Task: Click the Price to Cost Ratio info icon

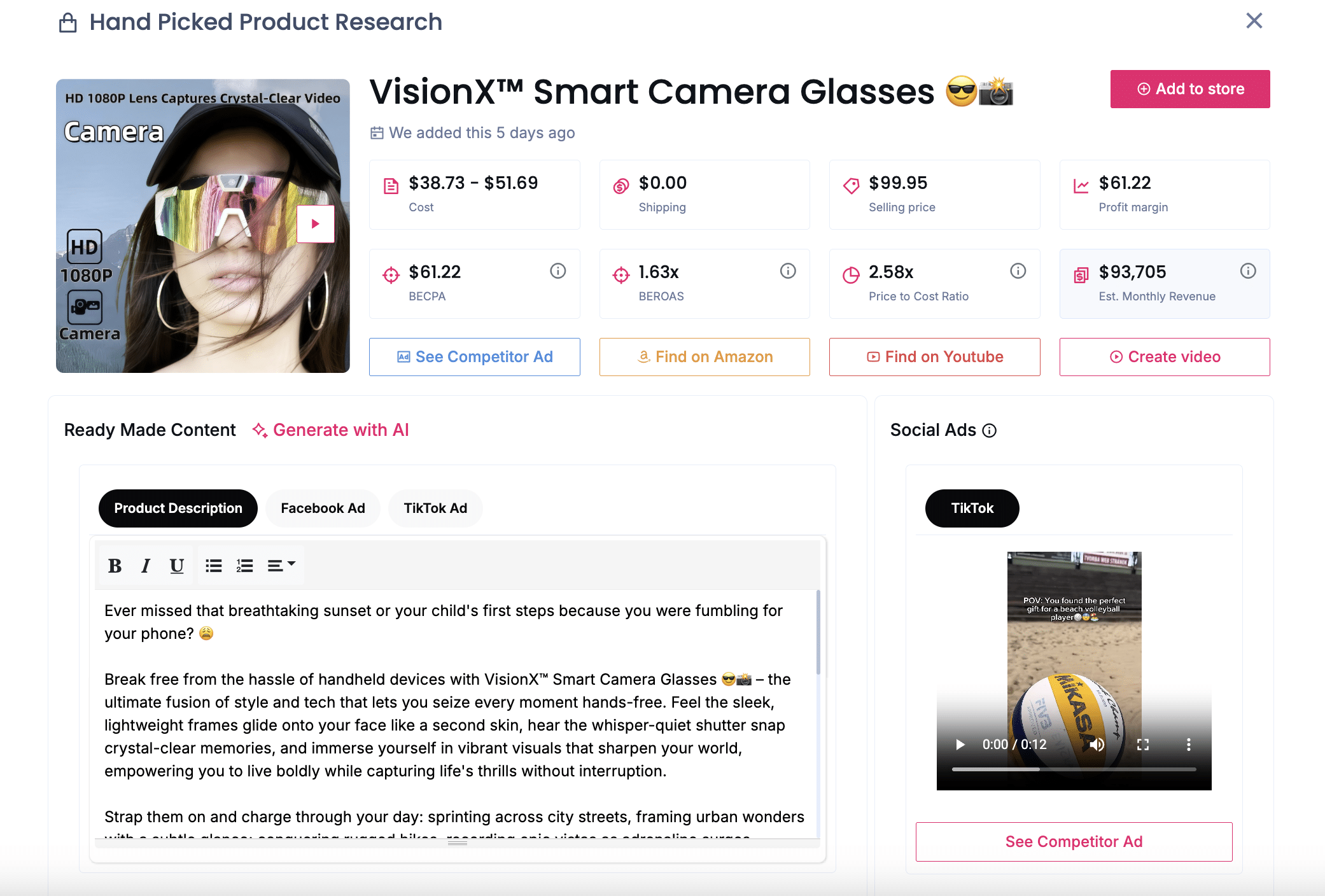Action: tap(1018, 271)
